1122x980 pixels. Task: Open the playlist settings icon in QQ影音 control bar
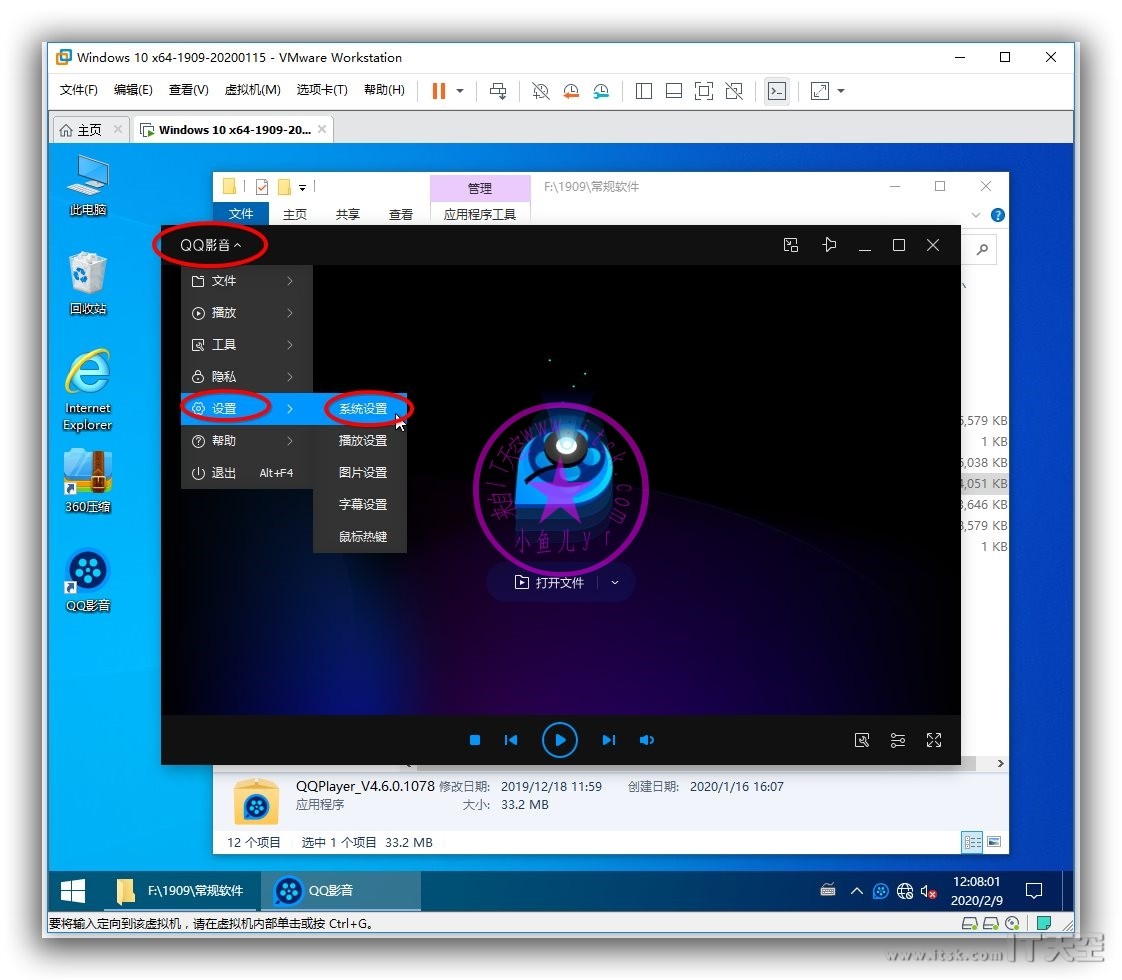[898, 740]
